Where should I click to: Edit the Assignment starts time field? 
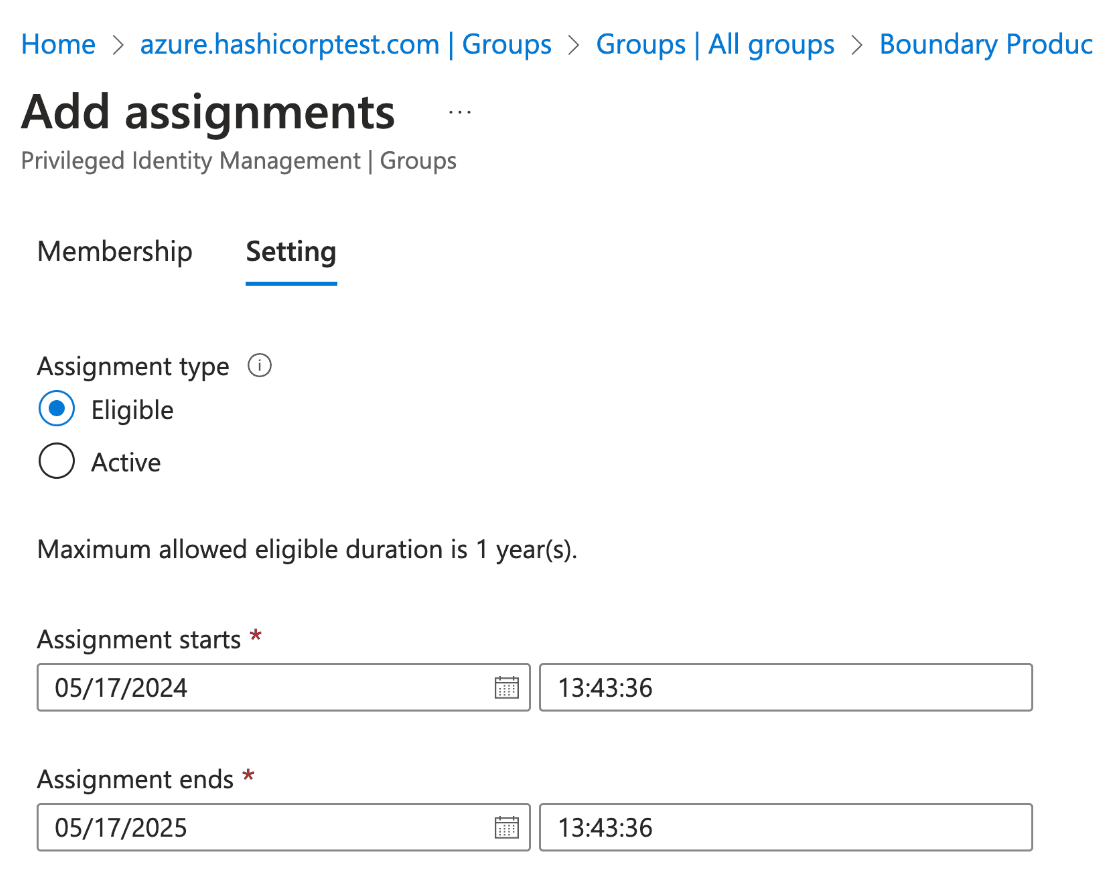pyautogui.click(x=786, y=688)
